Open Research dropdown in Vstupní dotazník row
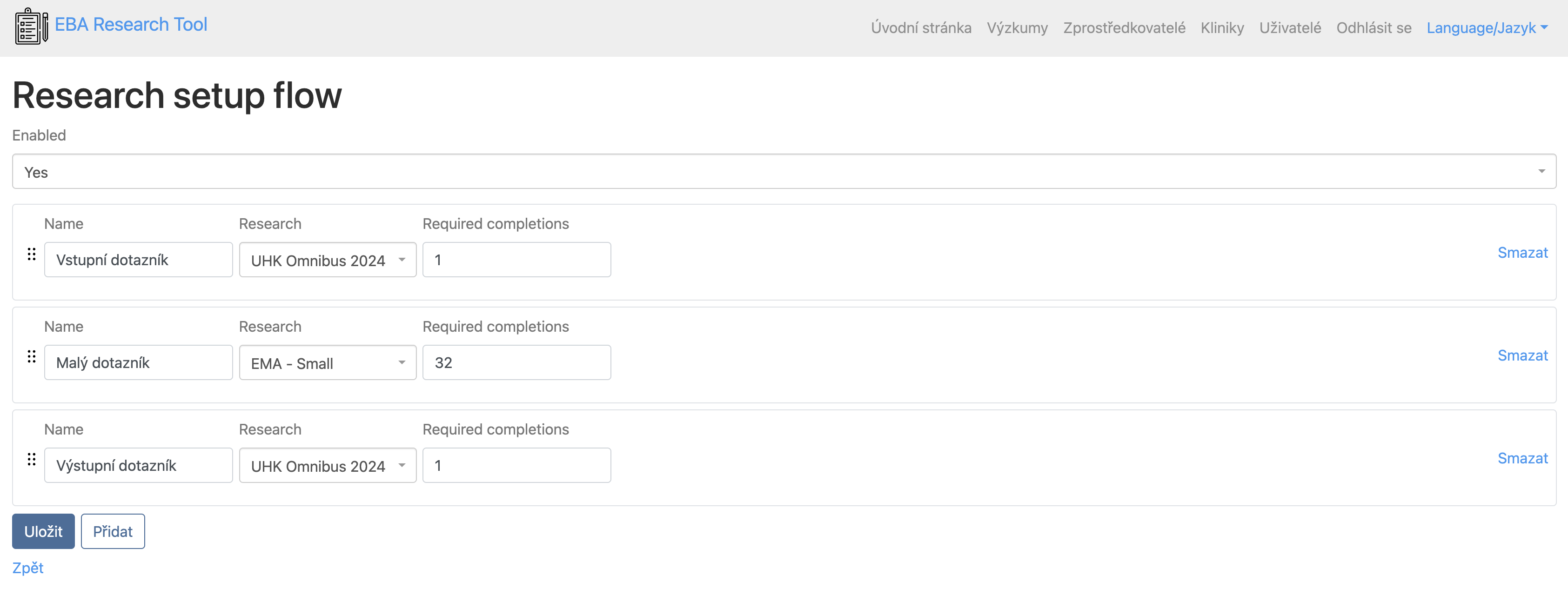This screenshot has height=589, width=1568. [328, 261]
